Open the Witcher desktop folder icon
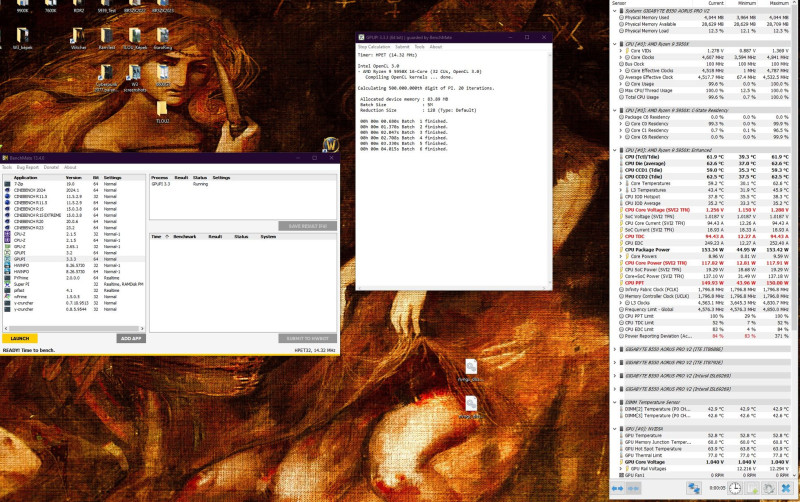Screen dimensions: 800x502 point(79,39)
